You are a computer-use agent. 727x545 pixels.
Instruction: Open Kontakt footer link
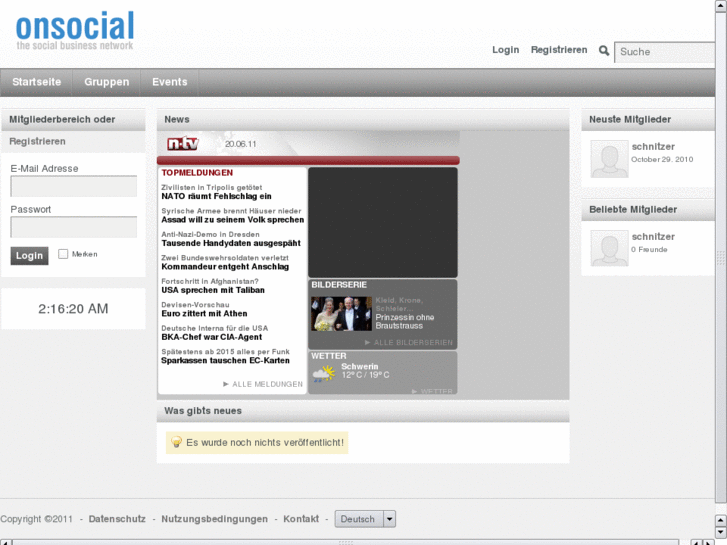tap(301, 519)
